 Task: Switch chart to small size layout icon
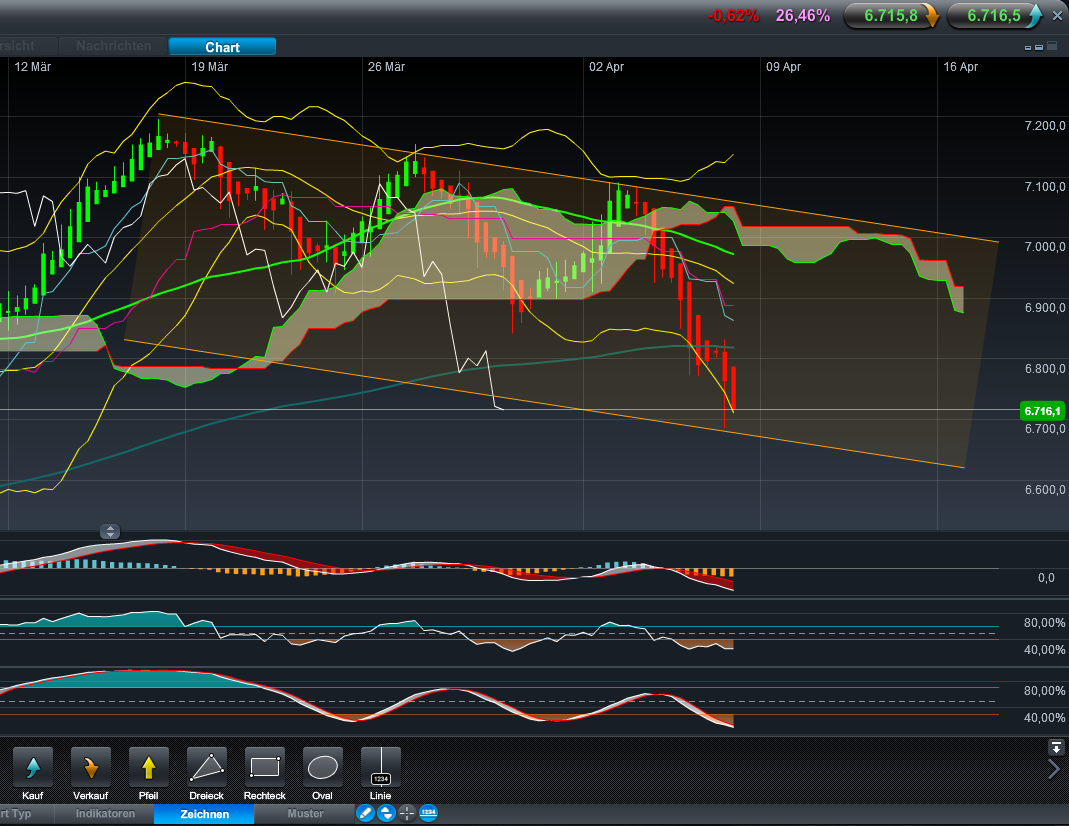(1028, 48)
